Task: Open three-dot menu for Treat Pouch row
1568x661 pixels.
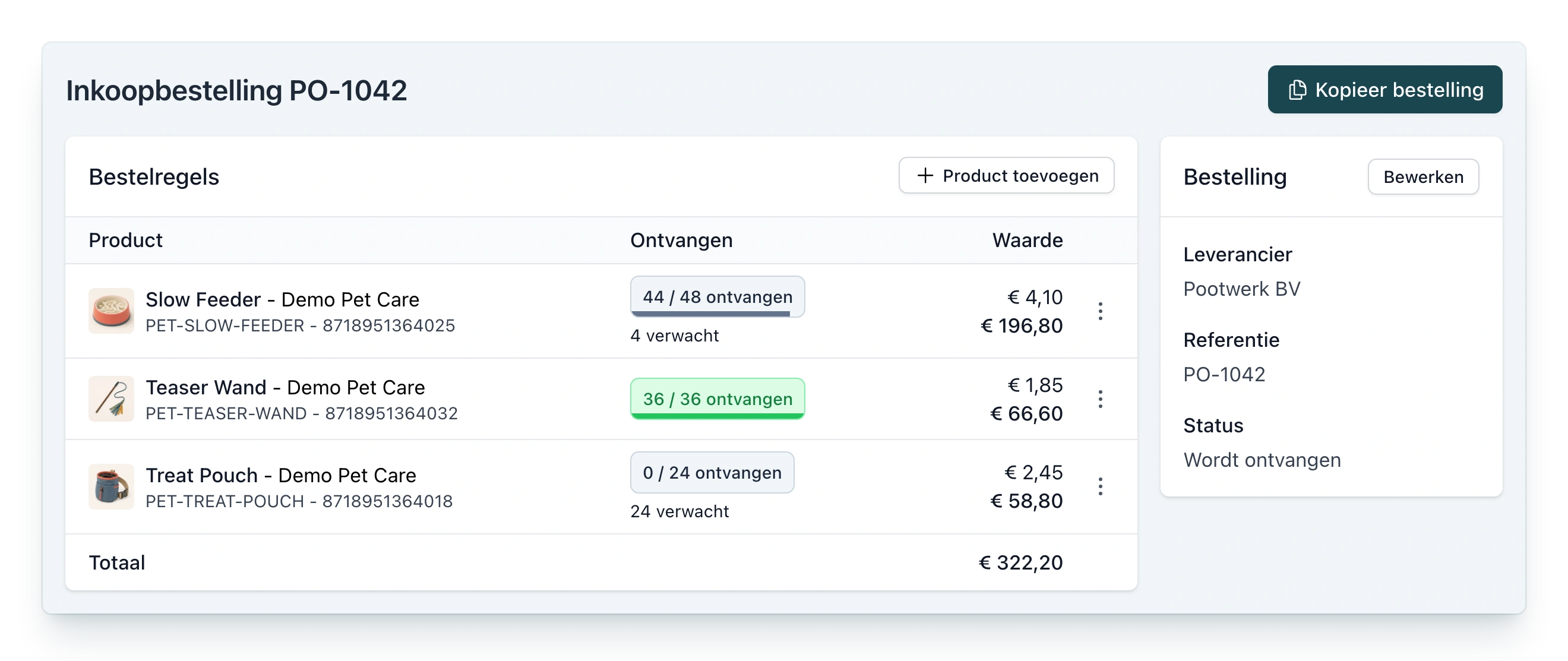Action: [1100, 486]
